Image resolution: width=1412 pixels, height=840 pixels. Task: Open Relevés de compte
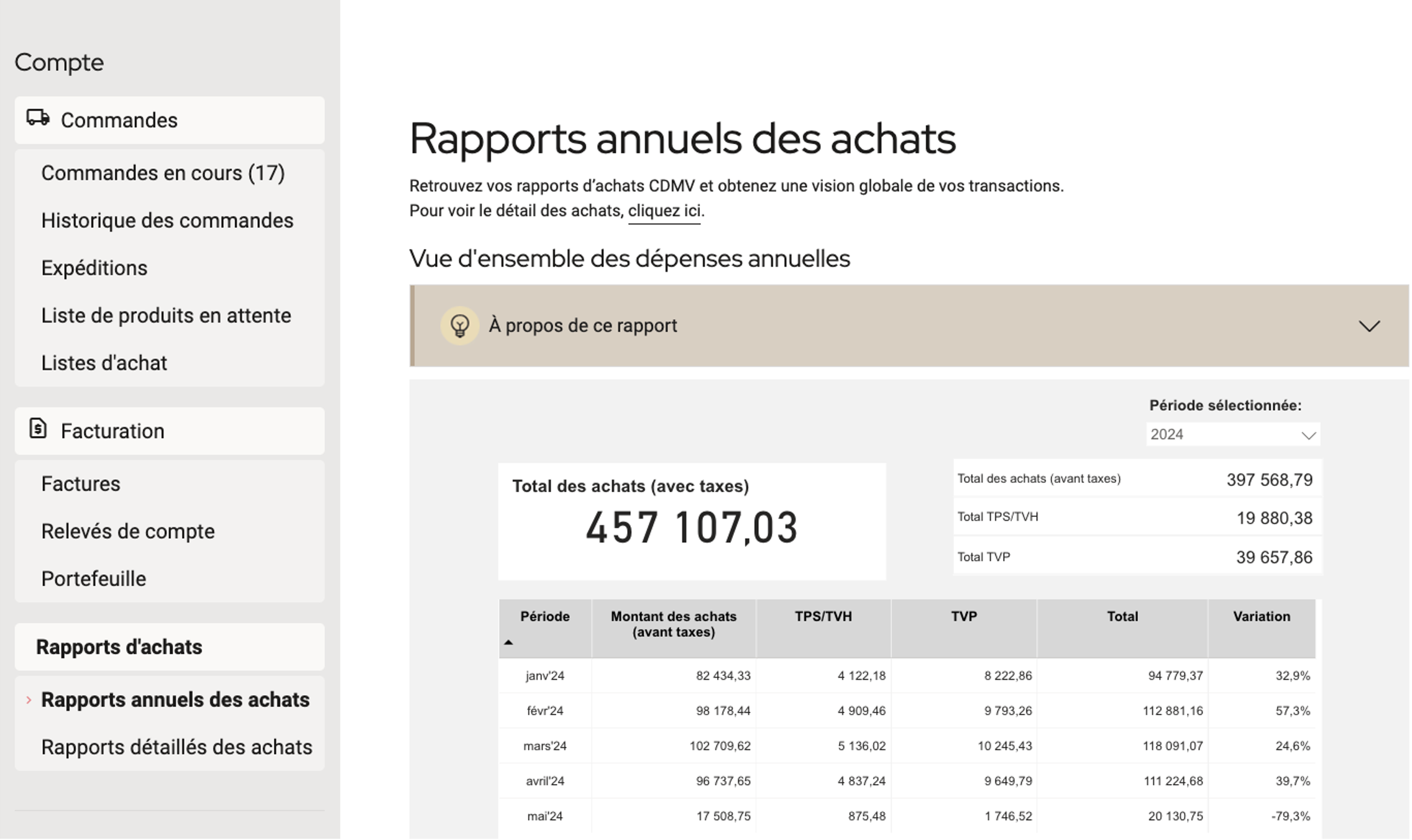point(128,531)
